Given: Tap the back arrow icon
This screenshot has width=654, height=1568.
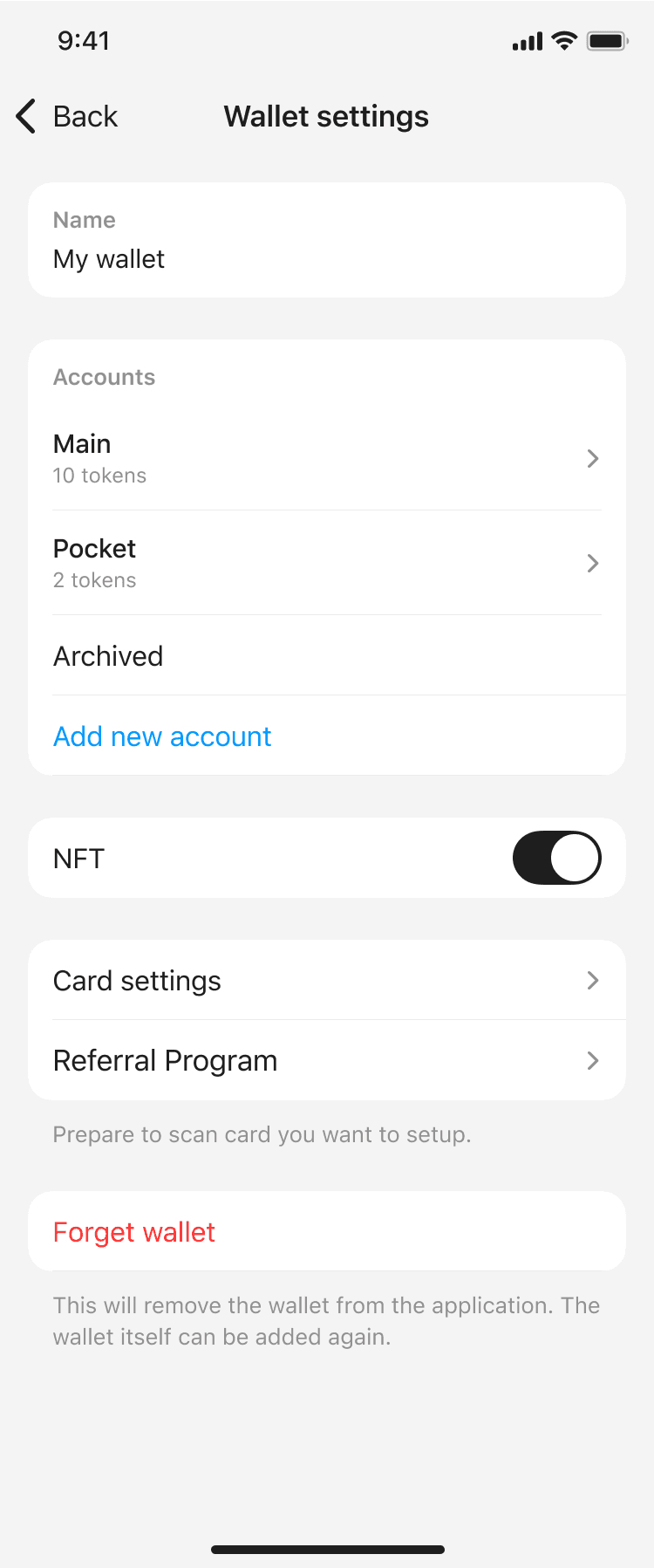Looking at the screenshot, I should coord(26,116).
